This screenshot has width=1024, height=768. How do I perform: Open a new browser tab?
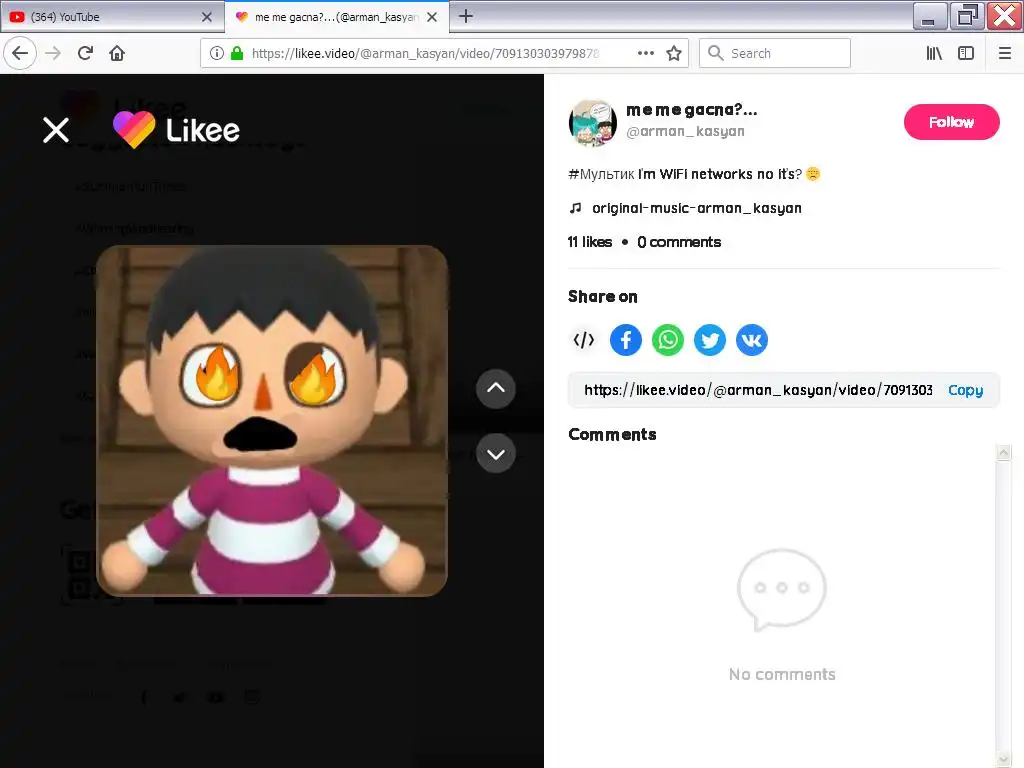click(466, 16)
